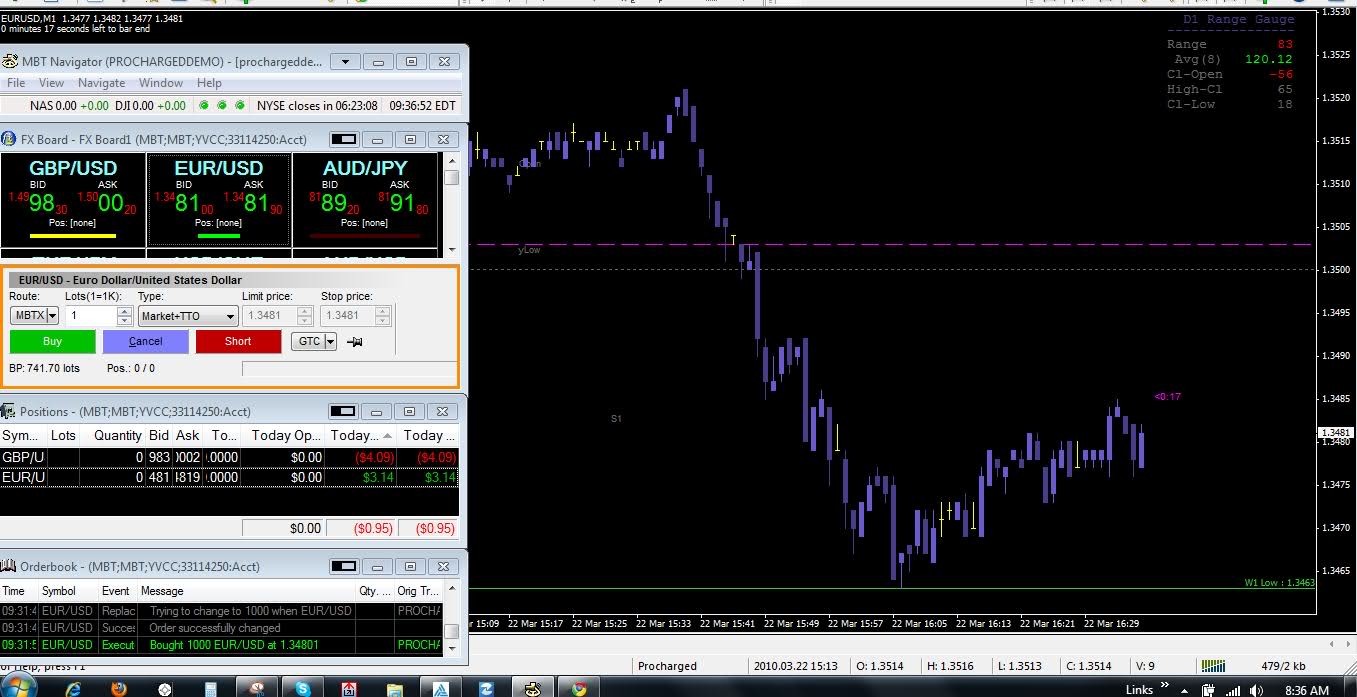Click the Orderbook scrollbar down arrow
1357x697 pixels.
(x=451, y=648)
